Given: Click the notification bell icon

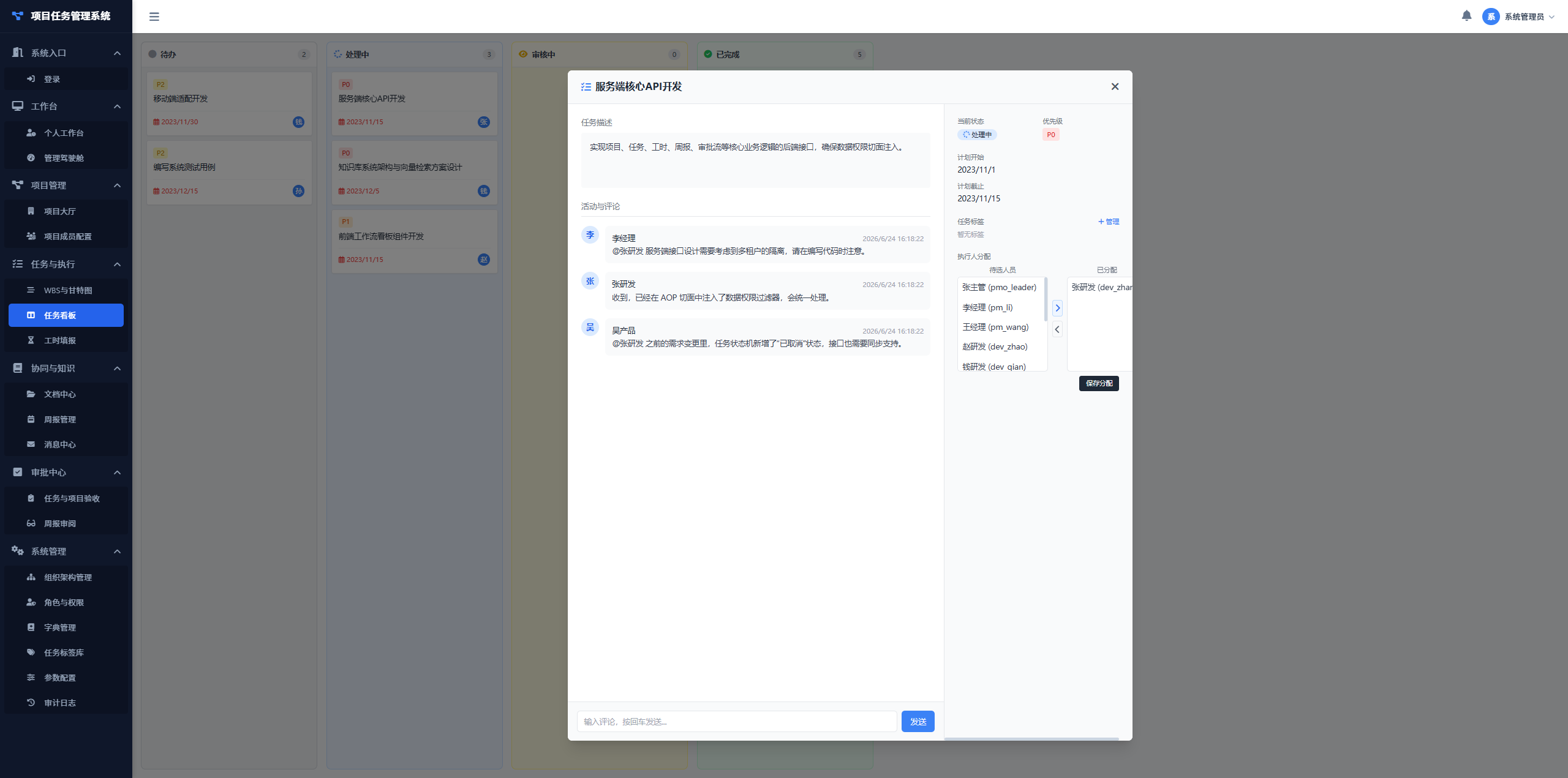Looking at the screenshot, I should click(x=1466, y=16).
